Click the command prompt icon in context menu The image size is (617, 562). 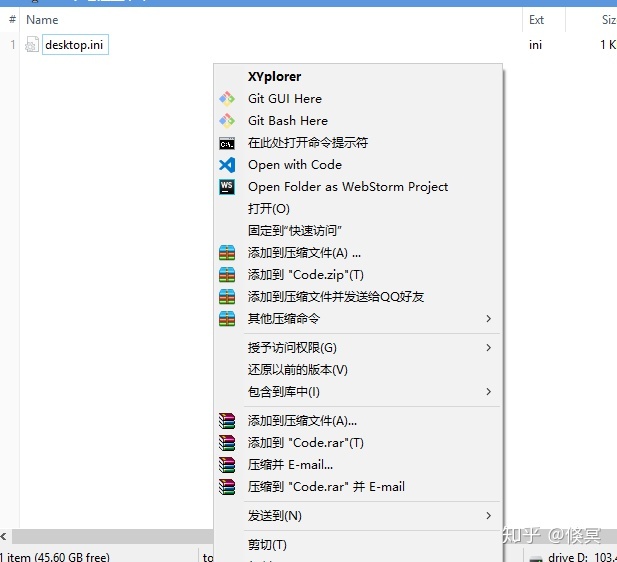[227, 143]
